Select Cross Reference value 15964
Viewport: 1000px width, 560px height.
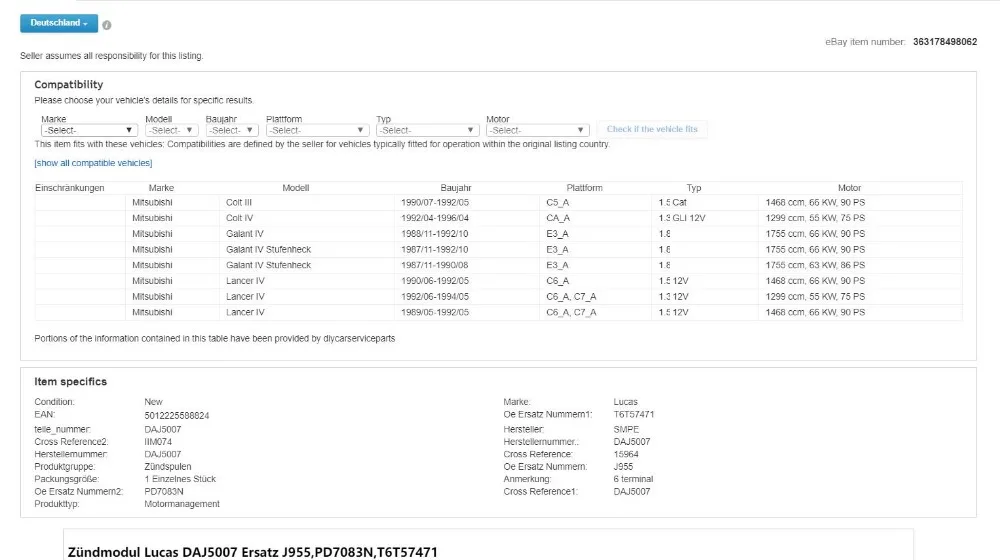pos(626,454)
